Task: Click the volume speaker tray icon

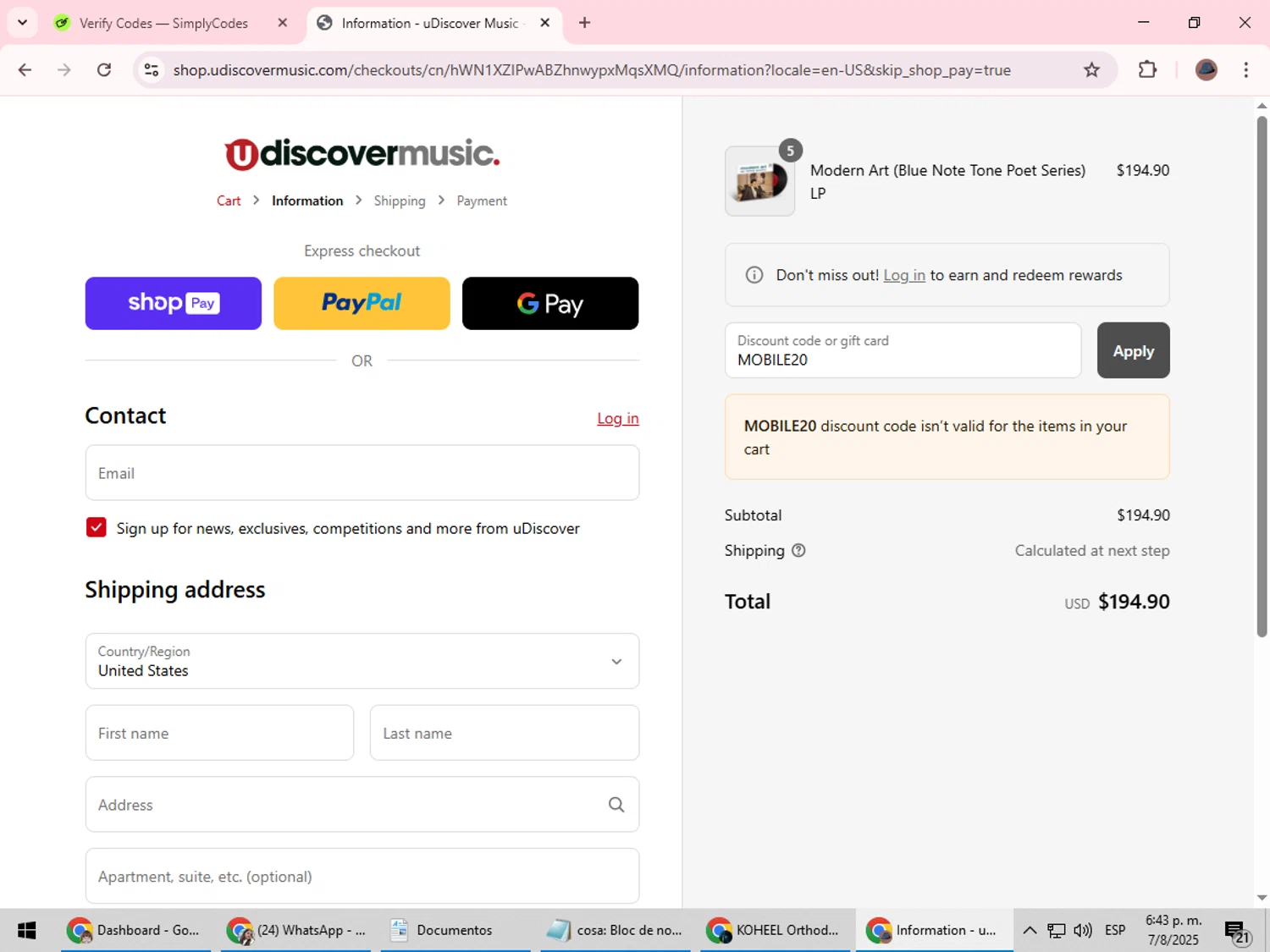Action: point(1083,931)
